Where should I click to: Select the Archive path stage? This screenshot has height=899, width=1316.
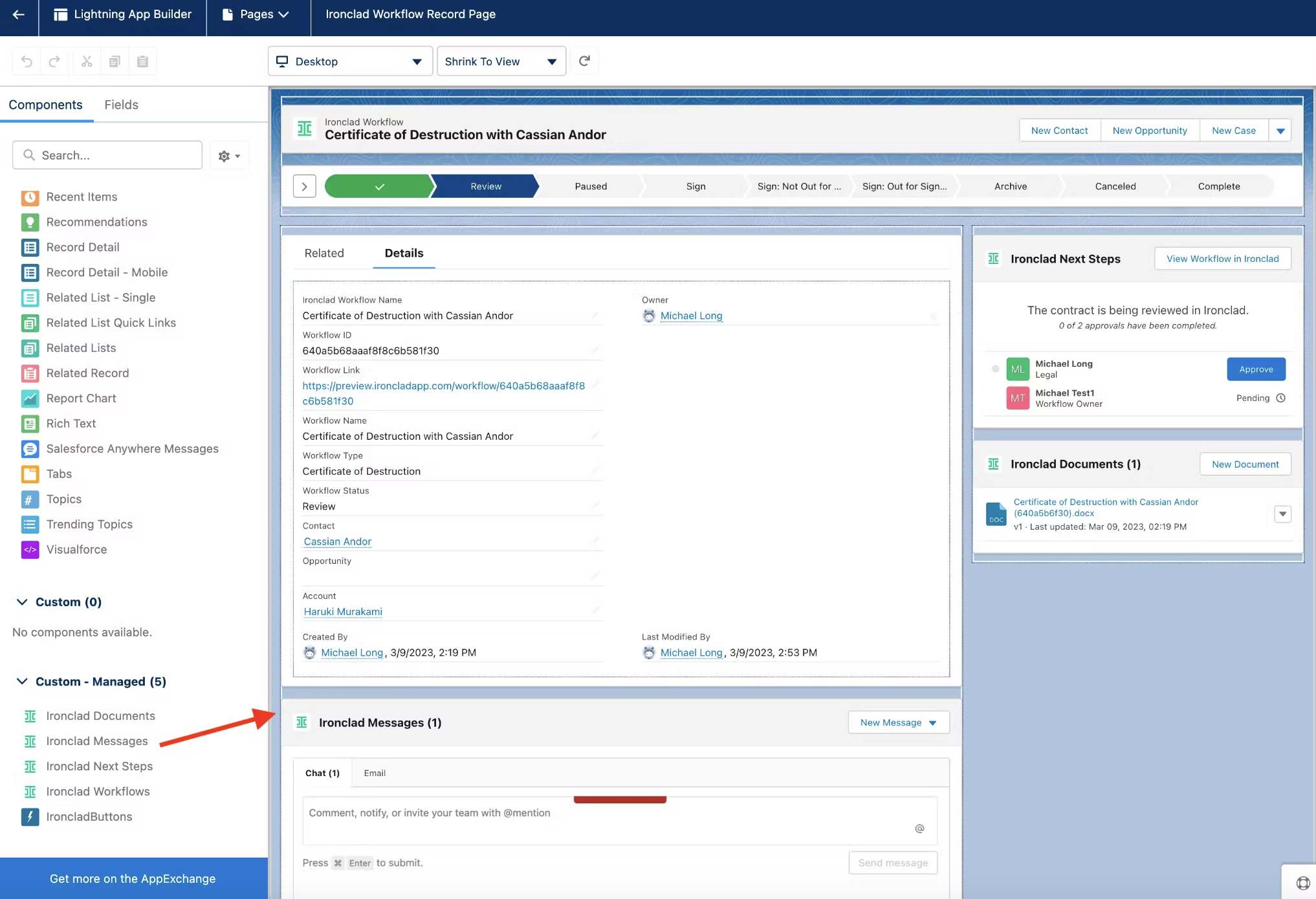click(1010, 186)
